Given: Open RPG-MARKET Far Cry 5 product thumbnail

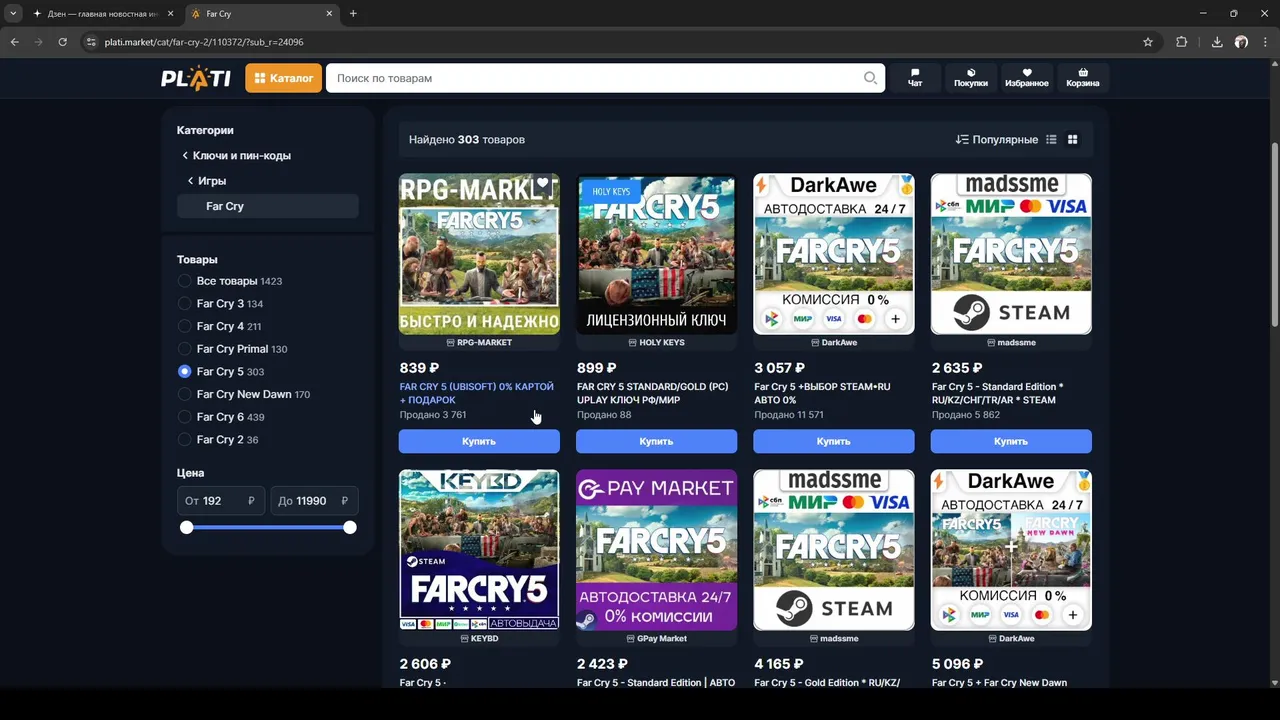Looking at the screenshot, I should 479,254.
